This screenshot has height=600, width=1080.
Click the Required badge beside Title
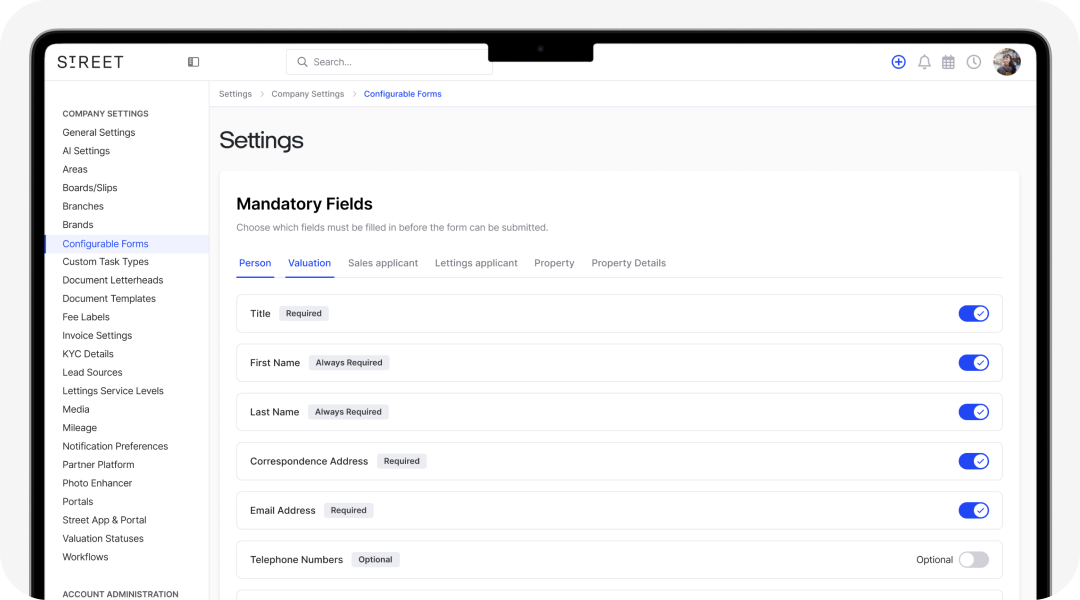pos(304,313)
